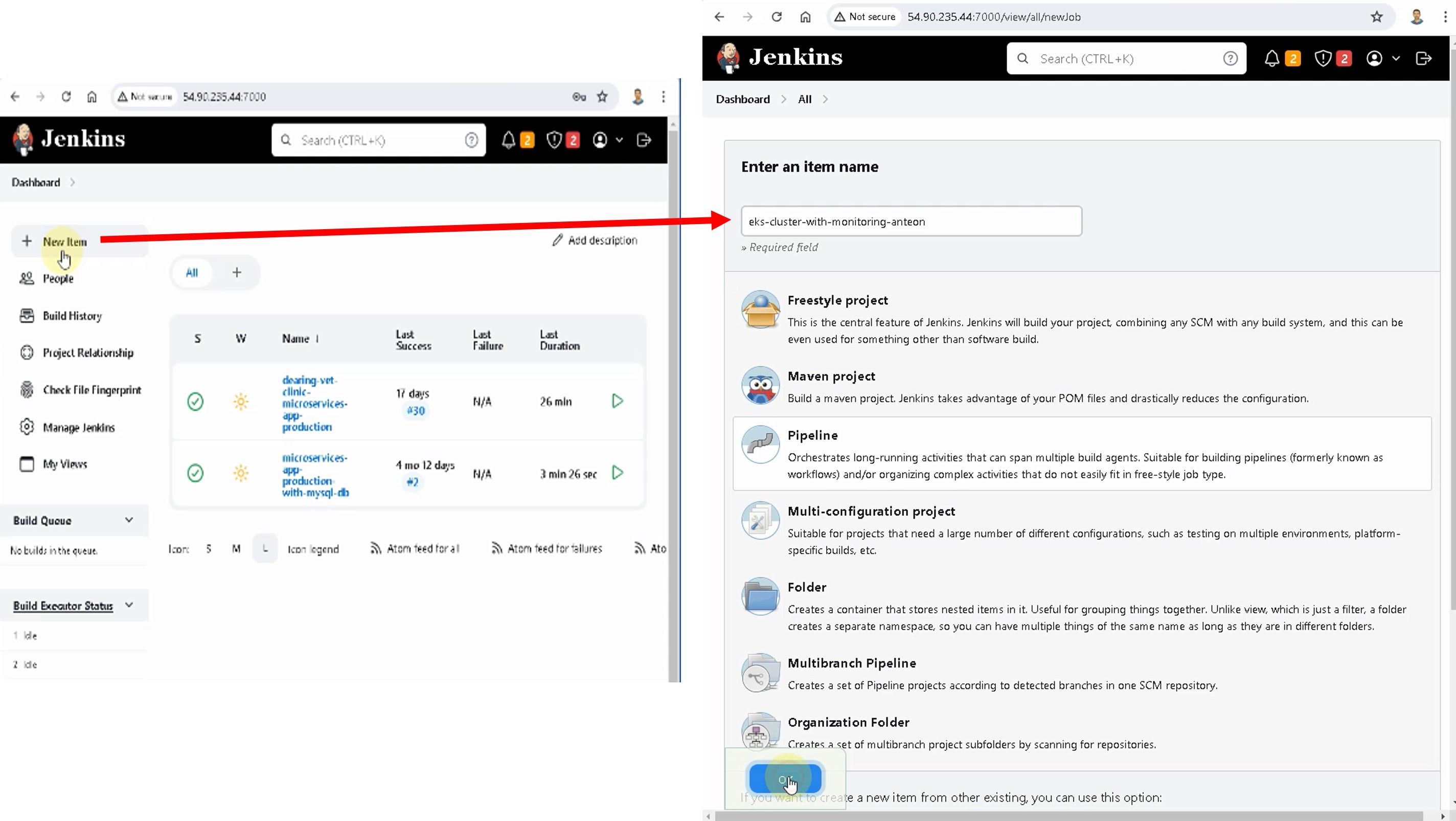Viewport: 1456px width, 821px height.
Task: Select the Pipeline project type
Action: point(812,435)
